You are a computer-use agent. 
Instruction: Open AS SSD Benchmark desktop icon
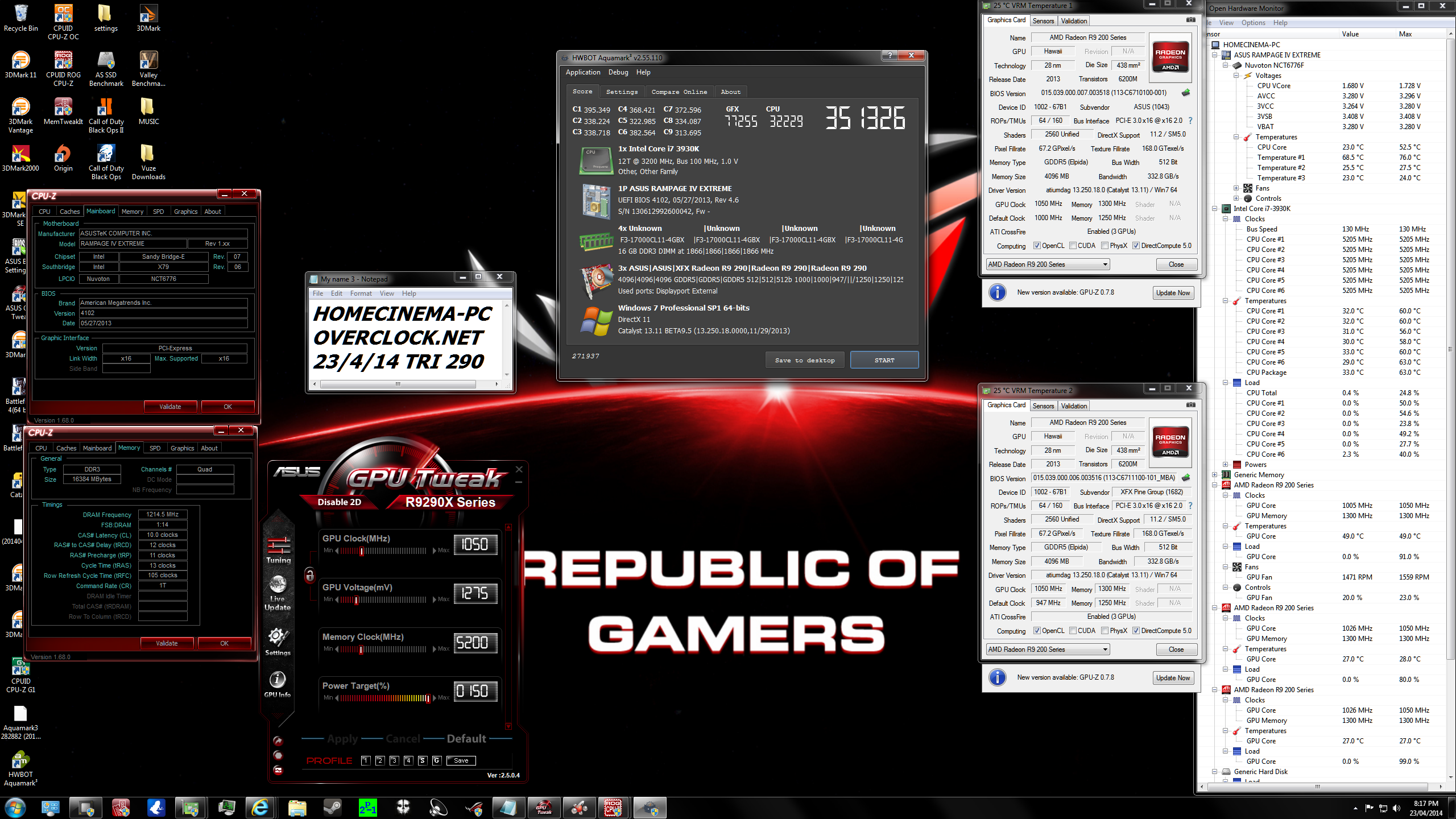pyautogui.click(x=106, y=69)
